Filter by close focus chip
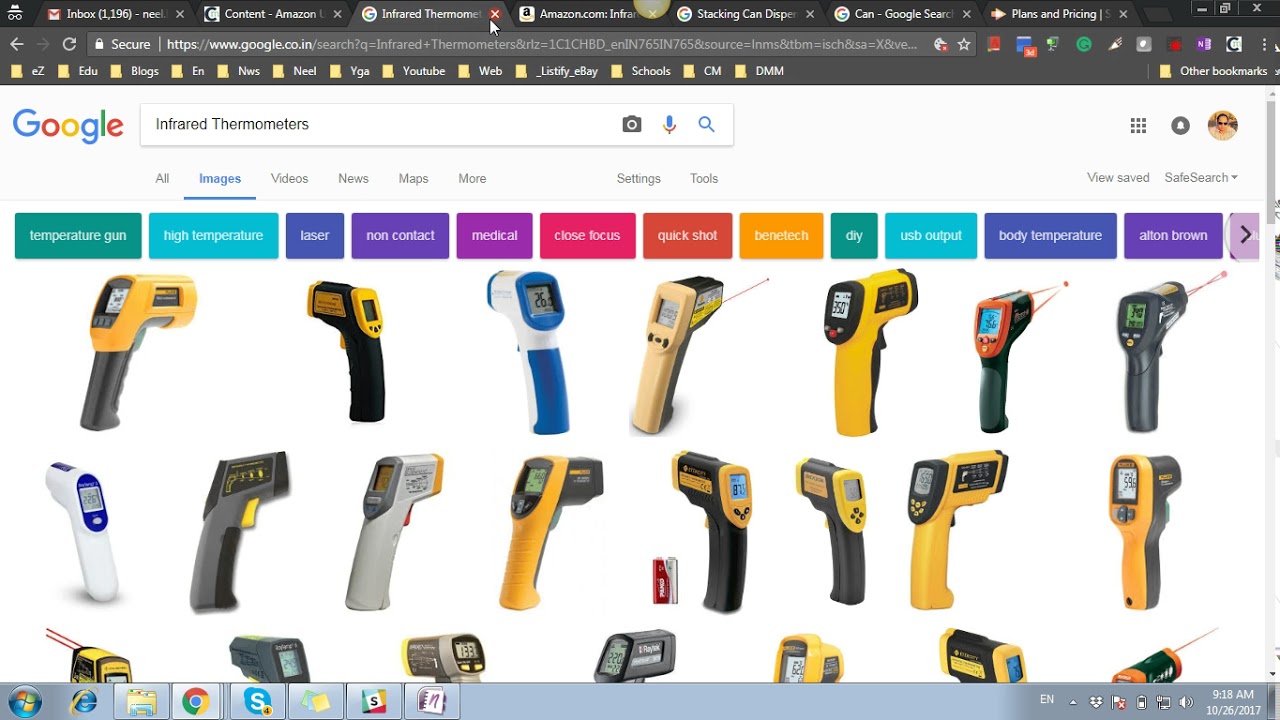1280x720 pixels. (587, 236)
